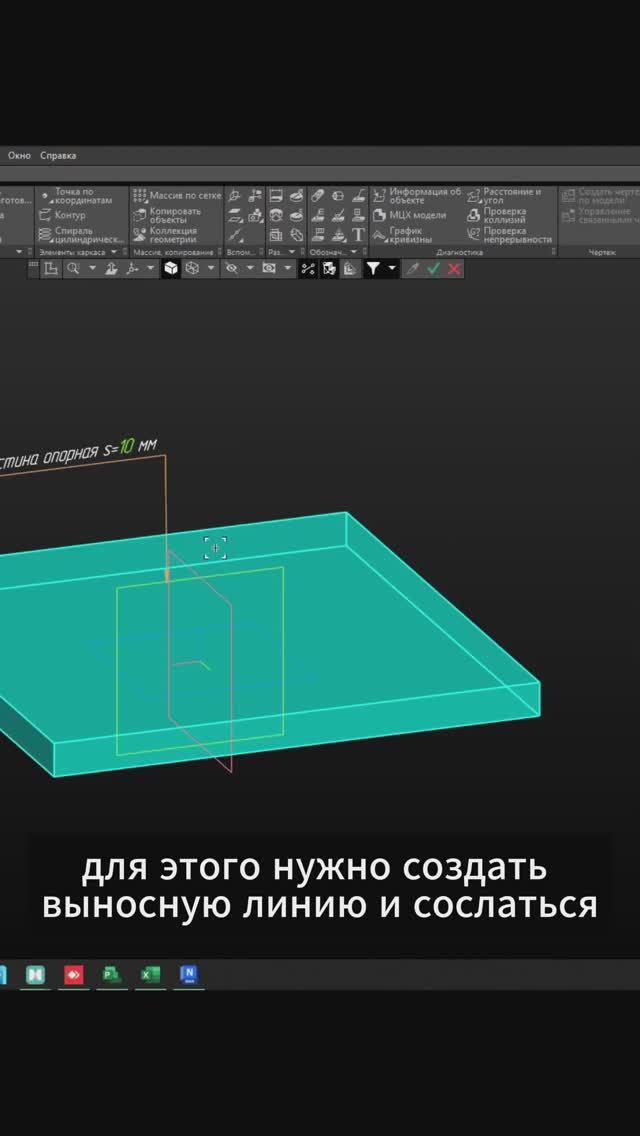Viewport: 640px width, 1136px height.
Task: Toggle hide objects eye icon
Action: click(231, 269)
